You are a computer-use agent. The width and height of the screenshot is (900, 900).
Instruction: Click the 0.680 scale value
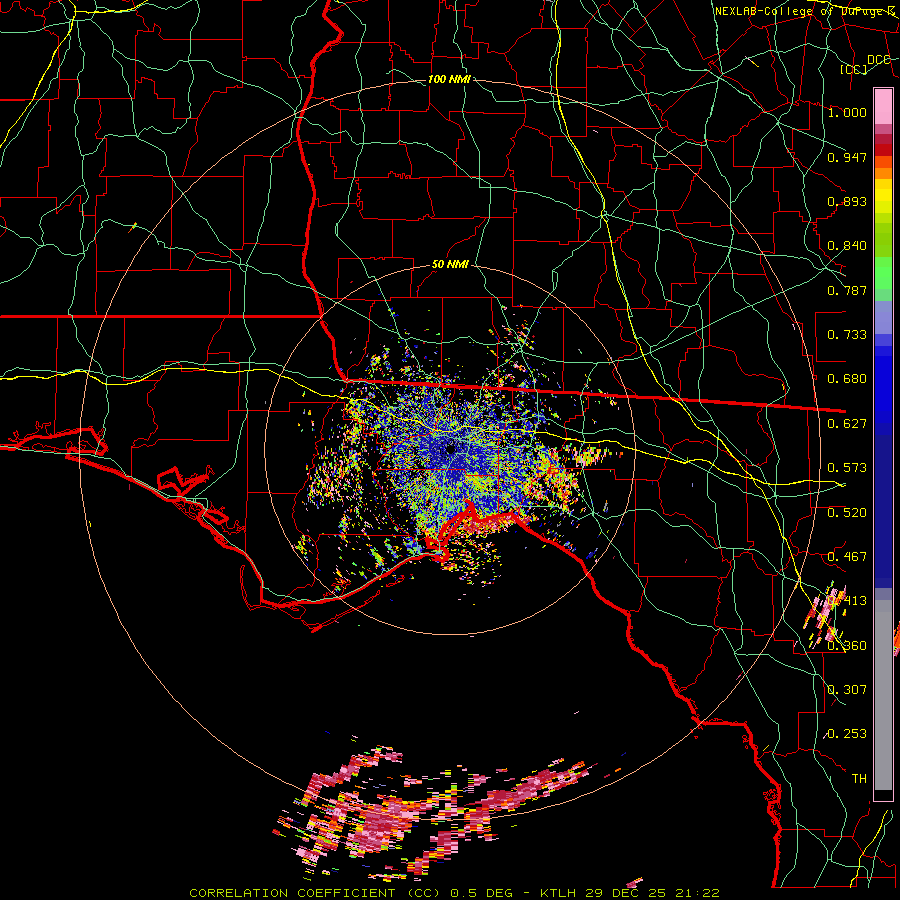coord(847,379)
